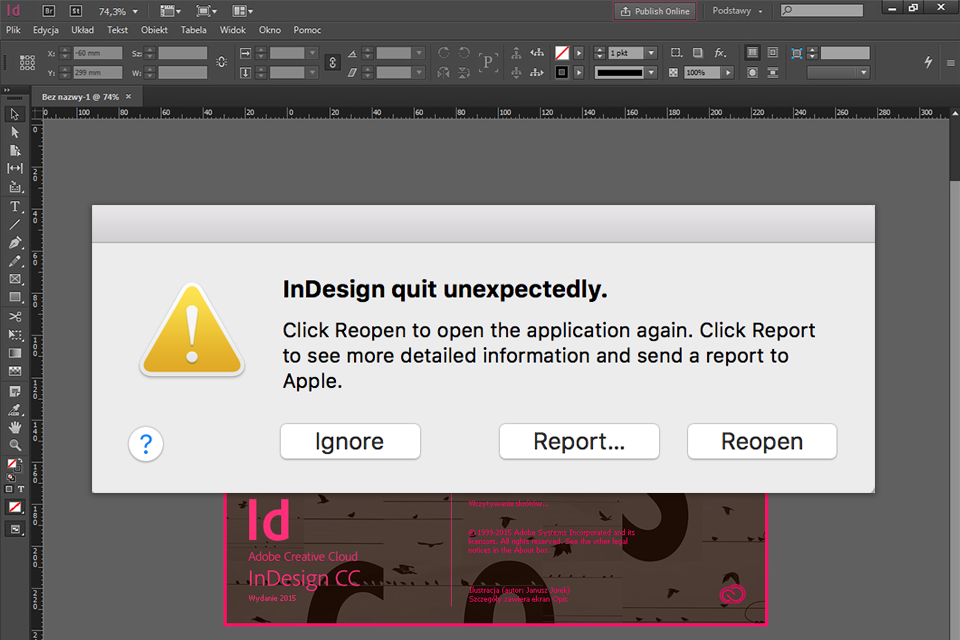Select the Gap tool
The width and height of the screenshot is (960, 640).
click(x=15, y=168)
